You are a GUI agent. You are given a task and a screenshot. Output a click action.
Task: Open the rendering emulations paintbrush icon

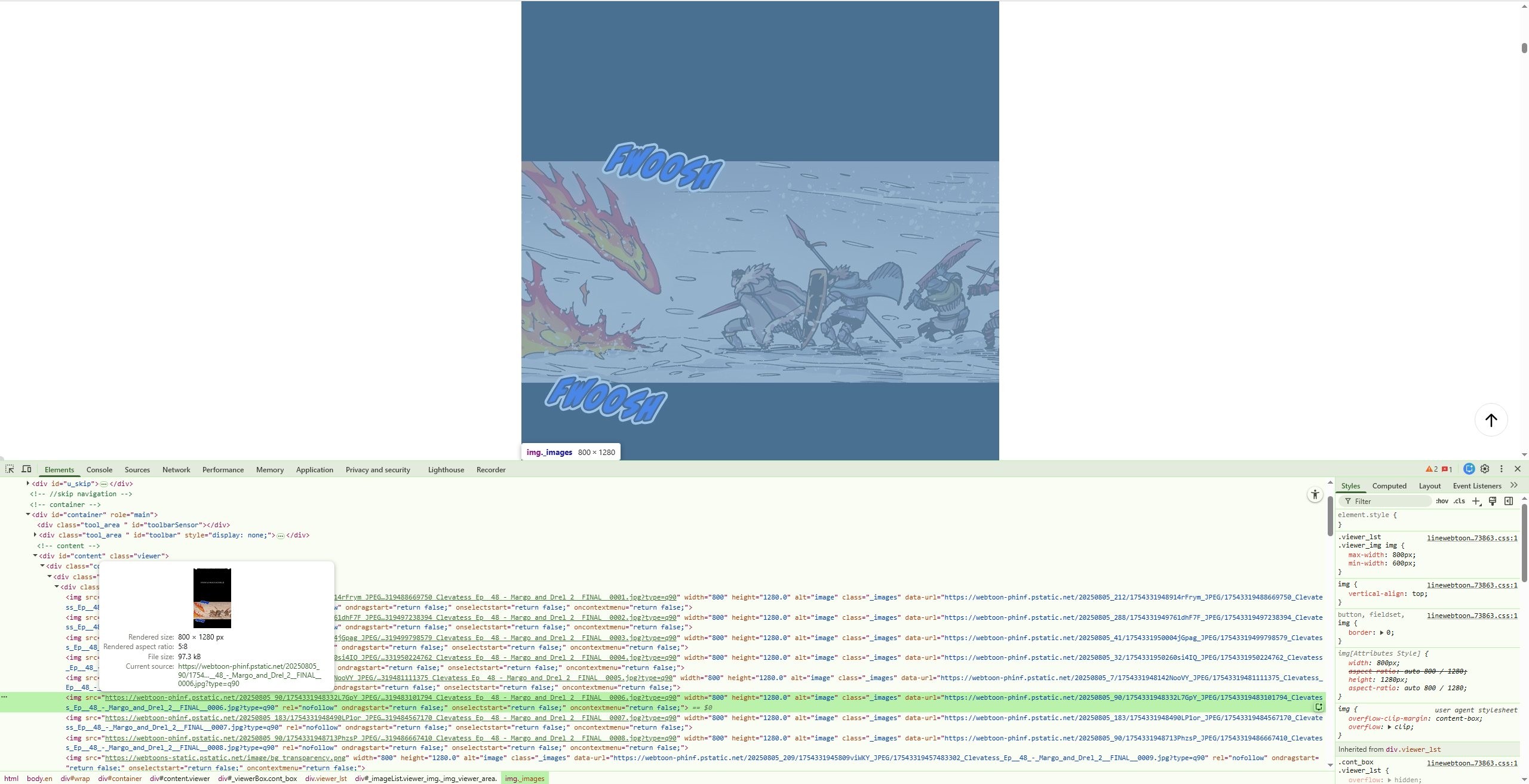point(1493,501)
